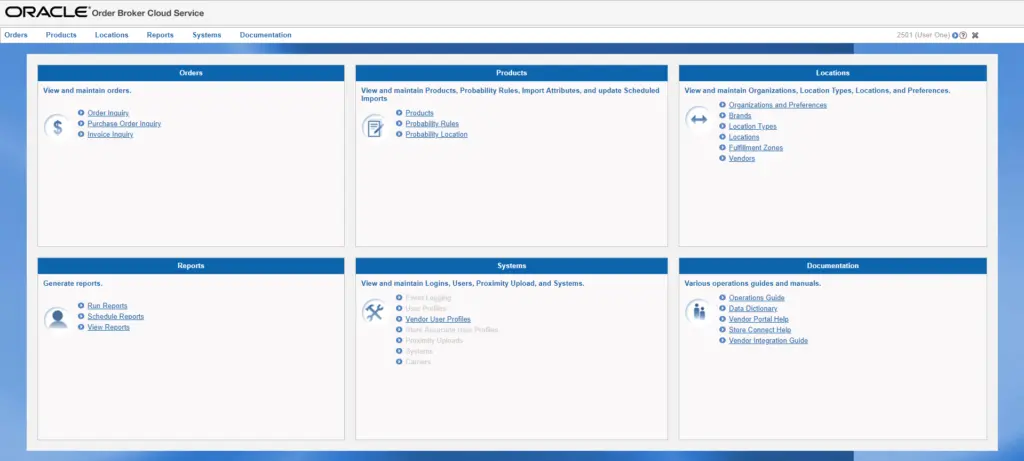Open the Reports menu
The image size is (1024, 461).
coord(160,35)
